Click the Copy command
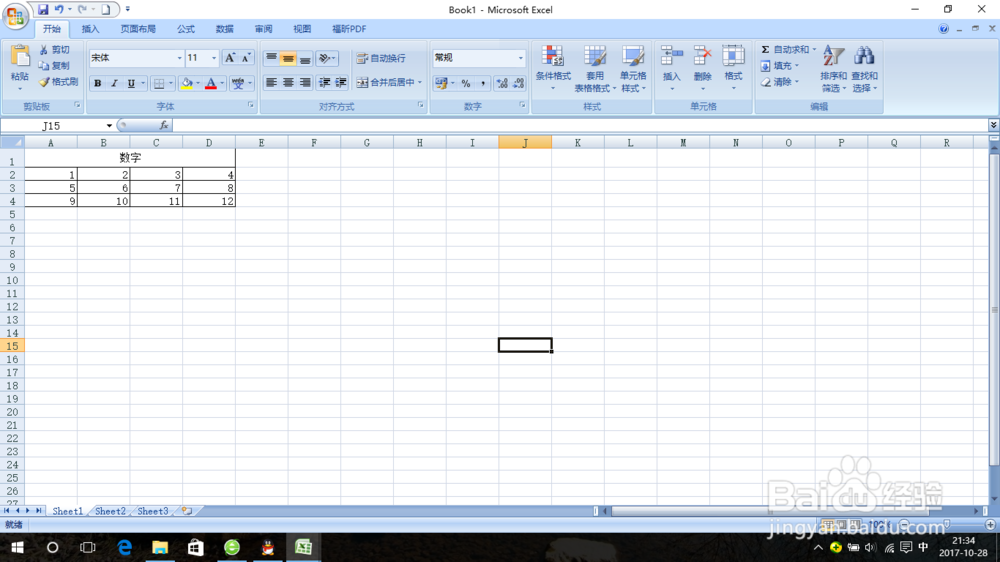The height and width of the screenshot is (562, 1000). (x=54, y=66)
